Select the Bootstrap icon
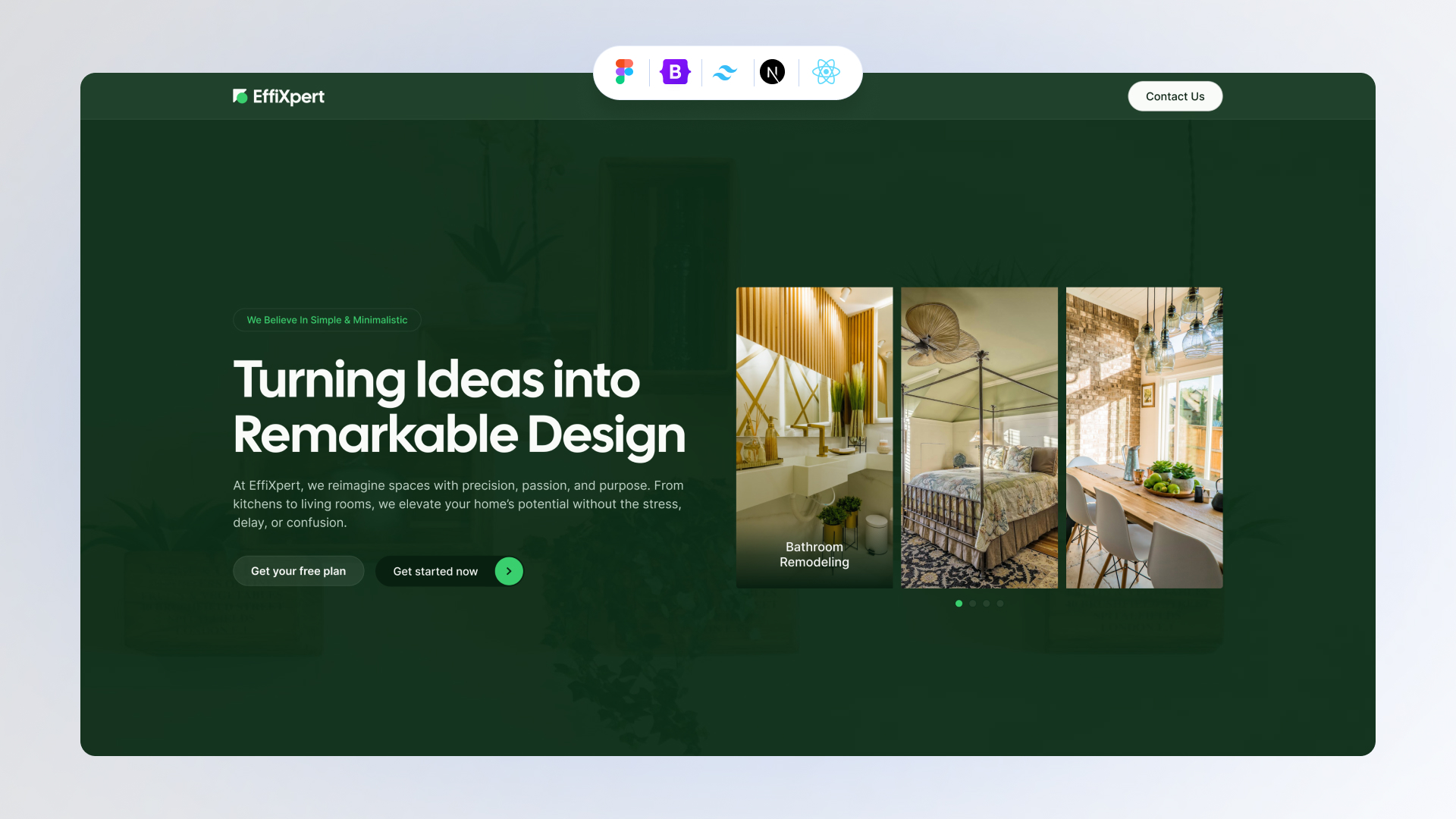This screenshot has width=1456, height=819. click(675, 72)
